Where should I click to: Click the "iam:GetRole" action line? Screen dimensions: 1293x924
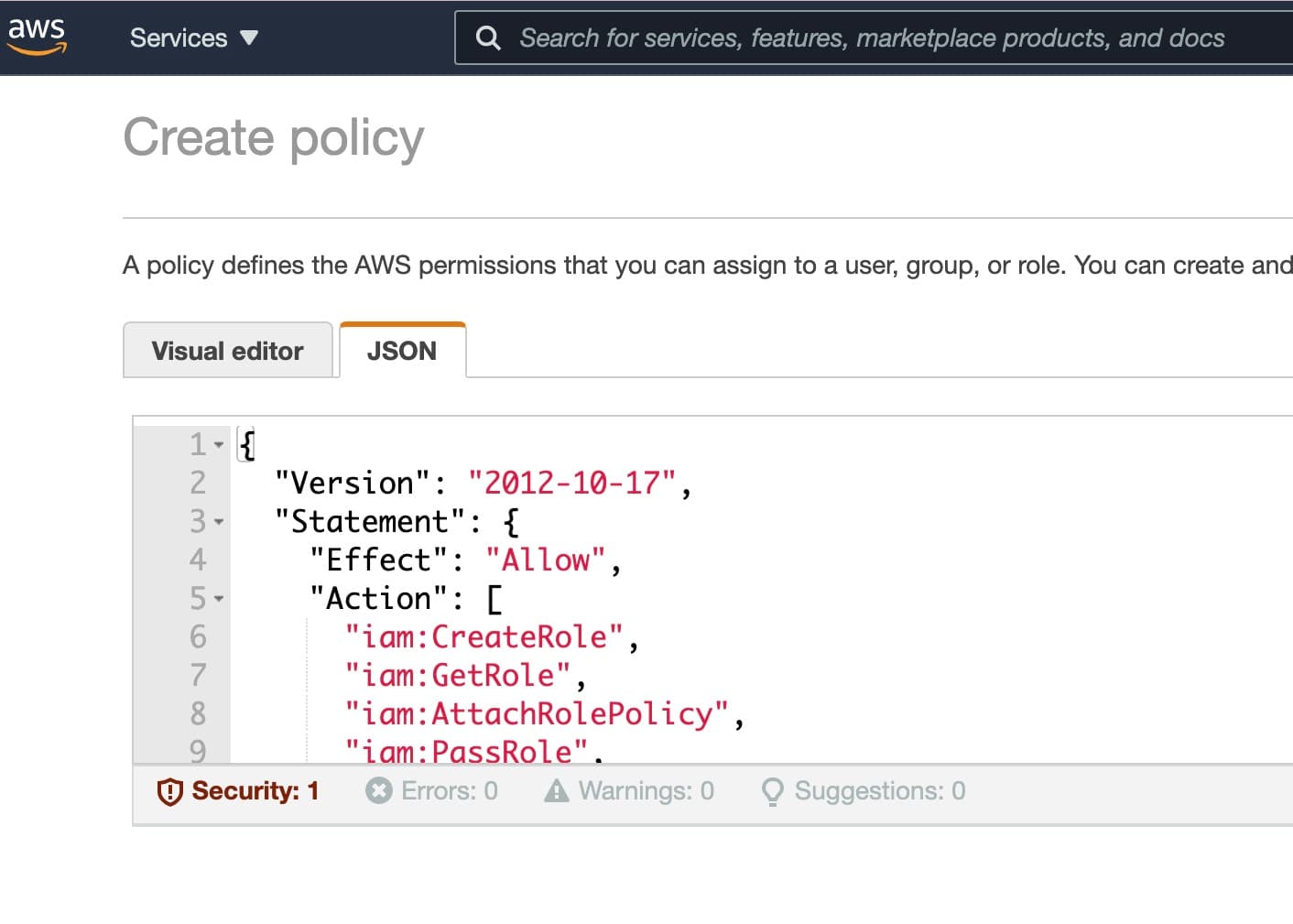[458, 675]
